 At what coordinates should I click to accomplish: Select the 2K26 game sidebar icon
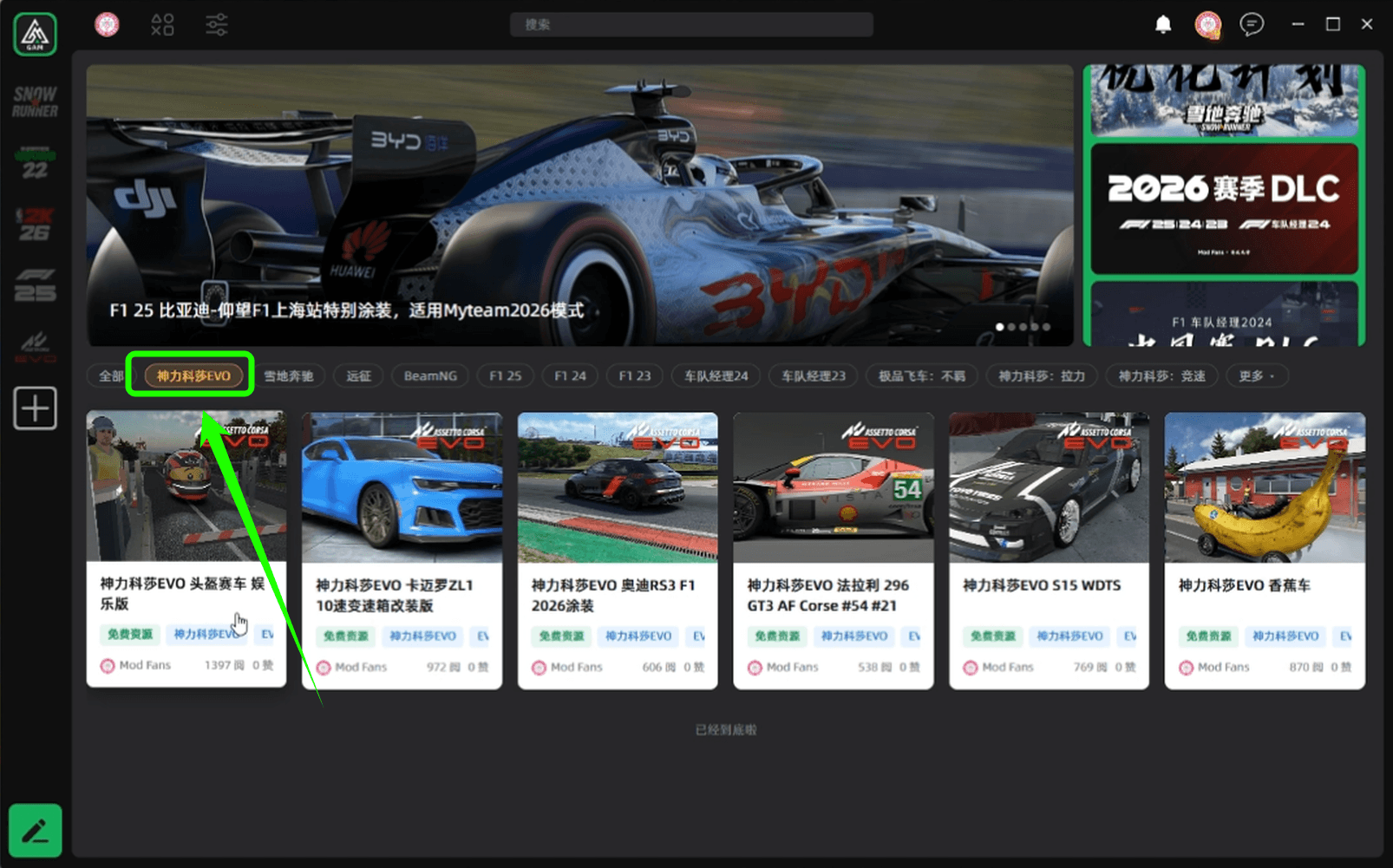(35, 224)
